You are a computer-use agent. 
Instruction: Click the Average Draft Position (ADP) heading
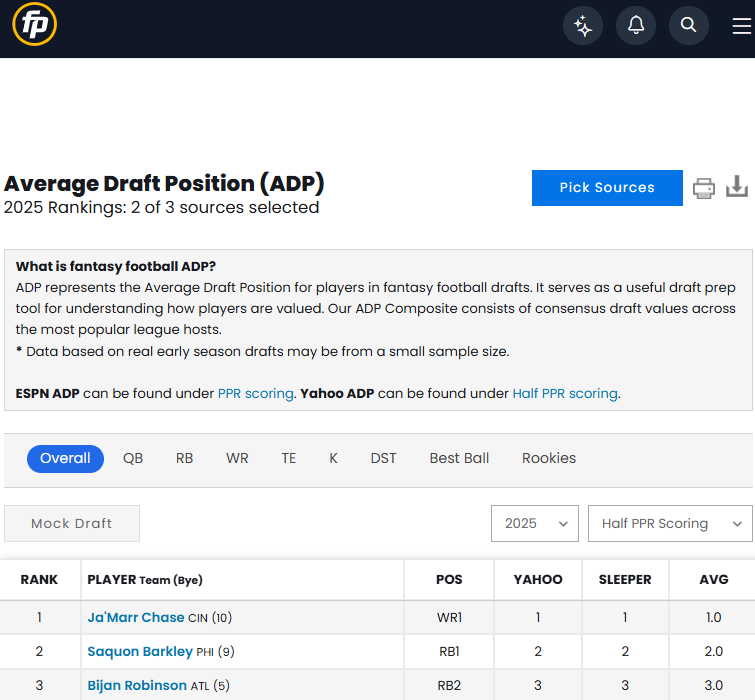pos(164,183)
